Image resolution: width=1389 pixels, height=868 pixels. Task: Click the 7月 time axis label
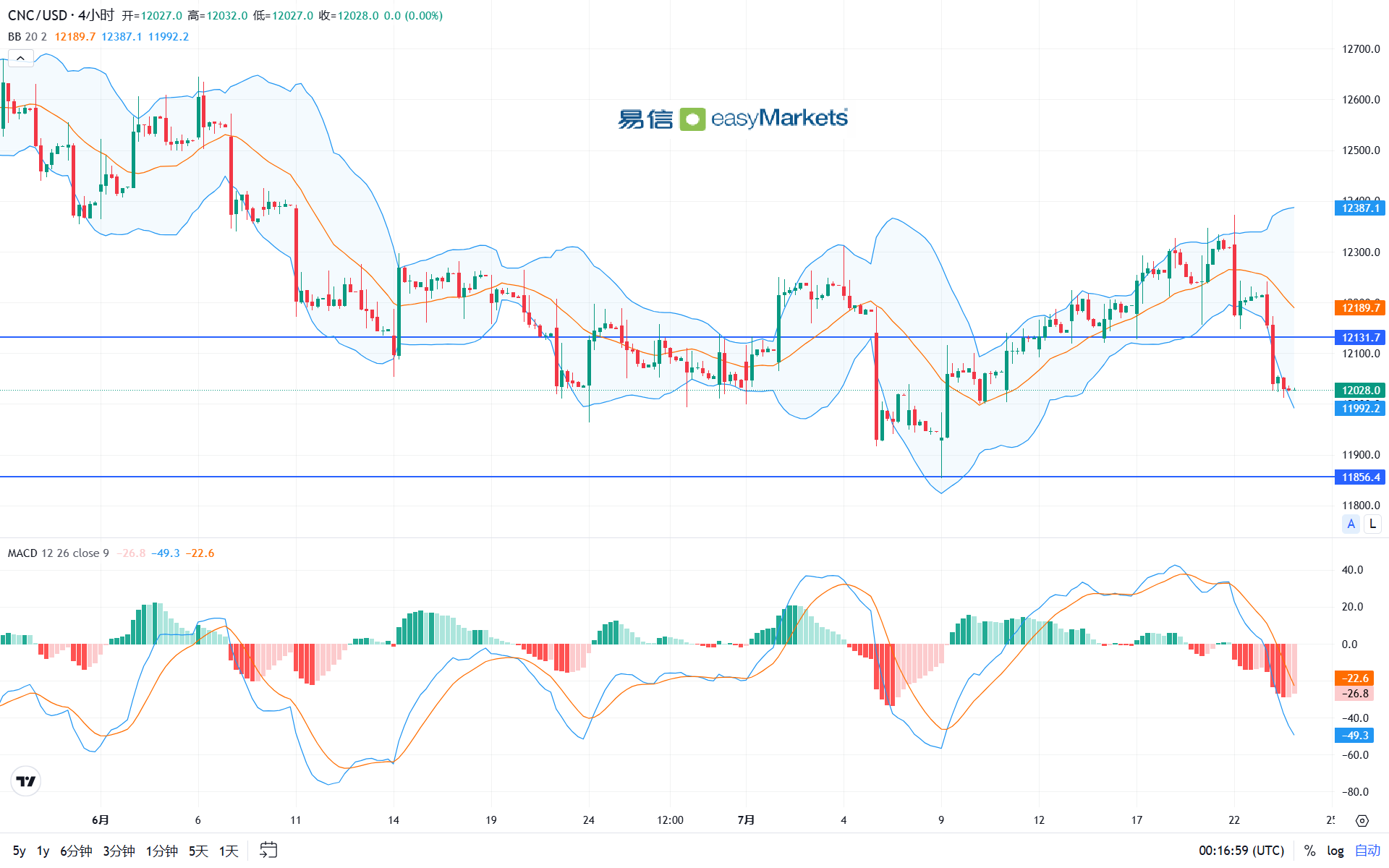pyautogui.click(x=746, y=820)
